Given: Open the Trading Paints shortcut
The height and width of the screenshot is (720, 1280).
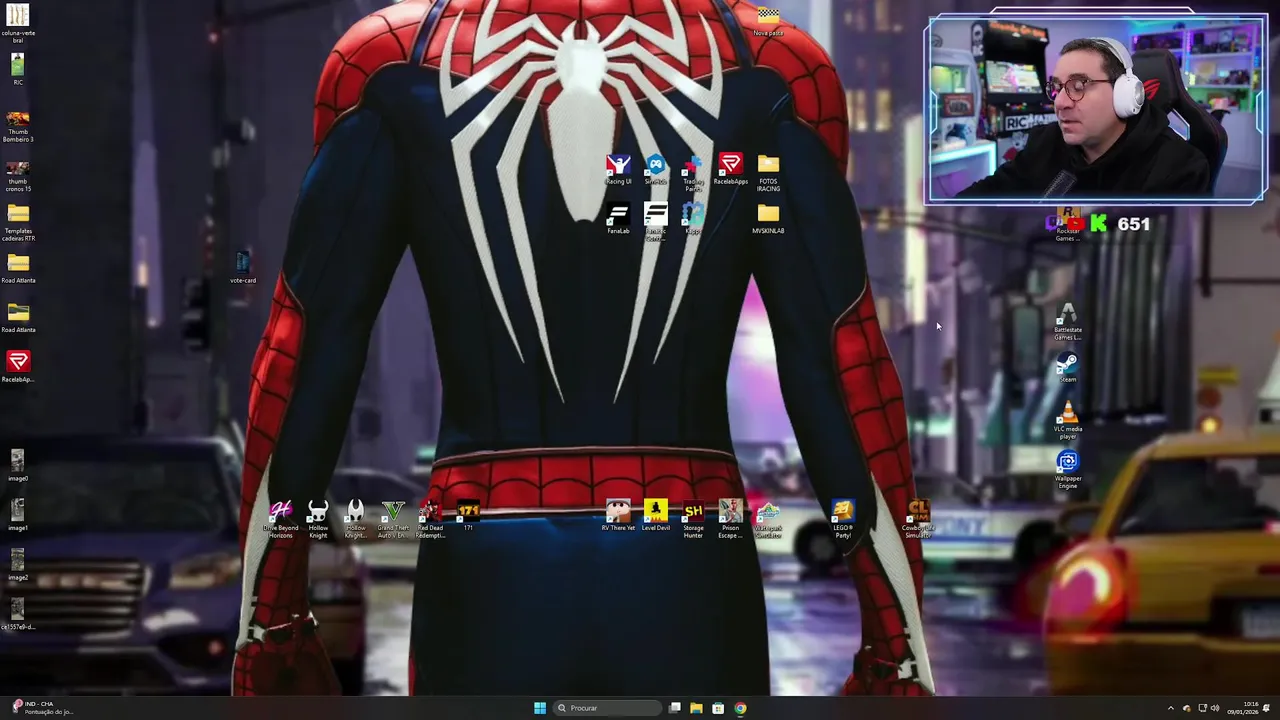Looking at the screenshot, I should [x=693, y=171].
